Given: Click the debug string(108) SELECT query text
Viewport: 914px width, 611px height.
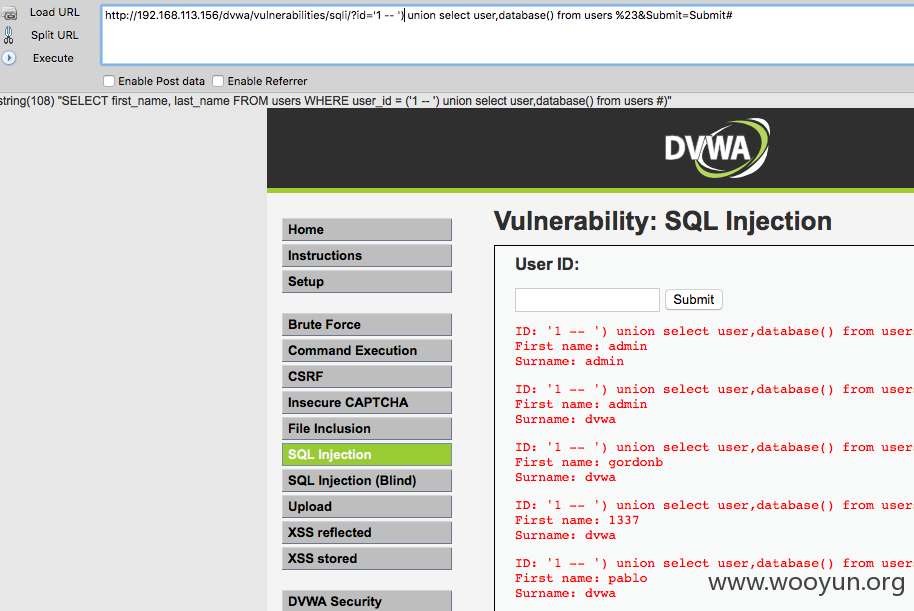Looking at the screenshot, I should [x=335, y=101].
